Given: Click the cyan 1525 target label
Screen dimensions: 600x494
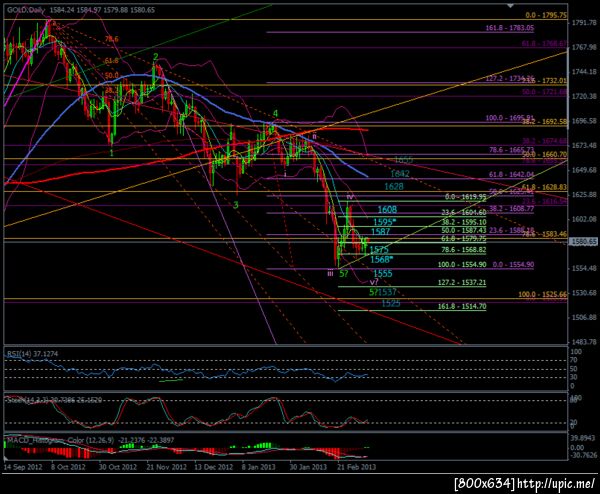Looking at the screenshot, I should 391,304.
